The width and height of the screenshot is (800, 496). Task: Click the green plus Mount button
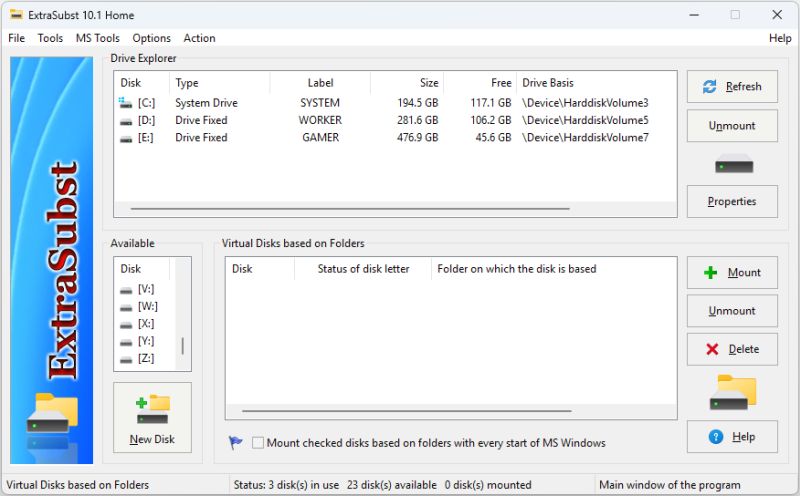click(732, 272)
